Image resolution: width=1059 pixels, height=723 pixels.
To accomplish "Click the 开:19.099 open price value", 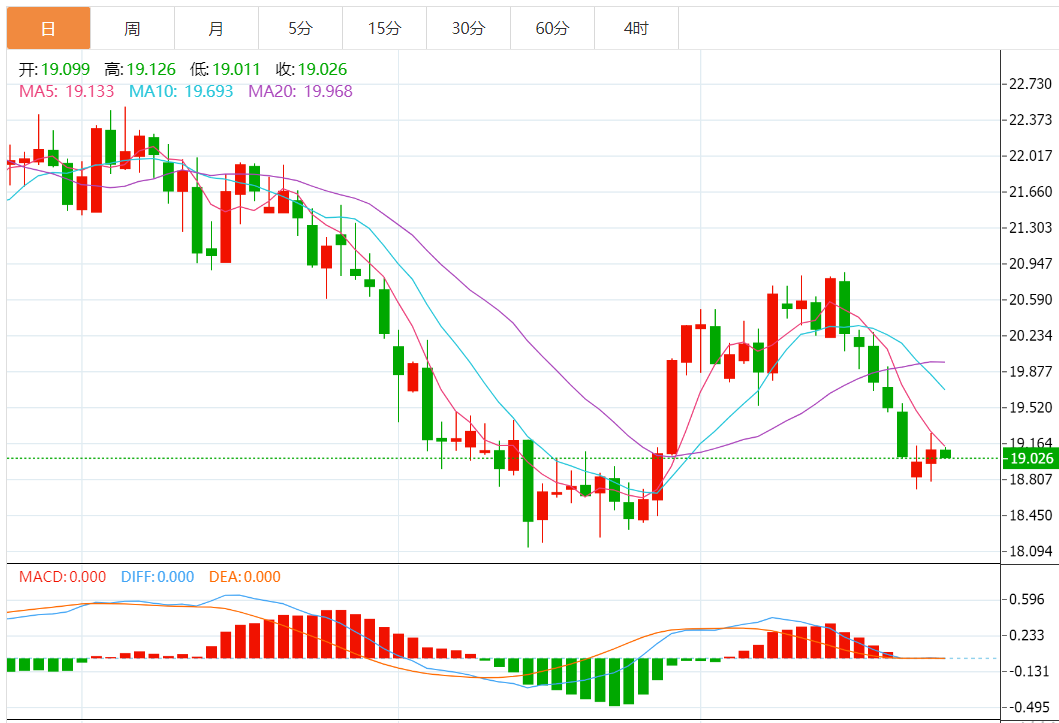I will tap(54, 69).
